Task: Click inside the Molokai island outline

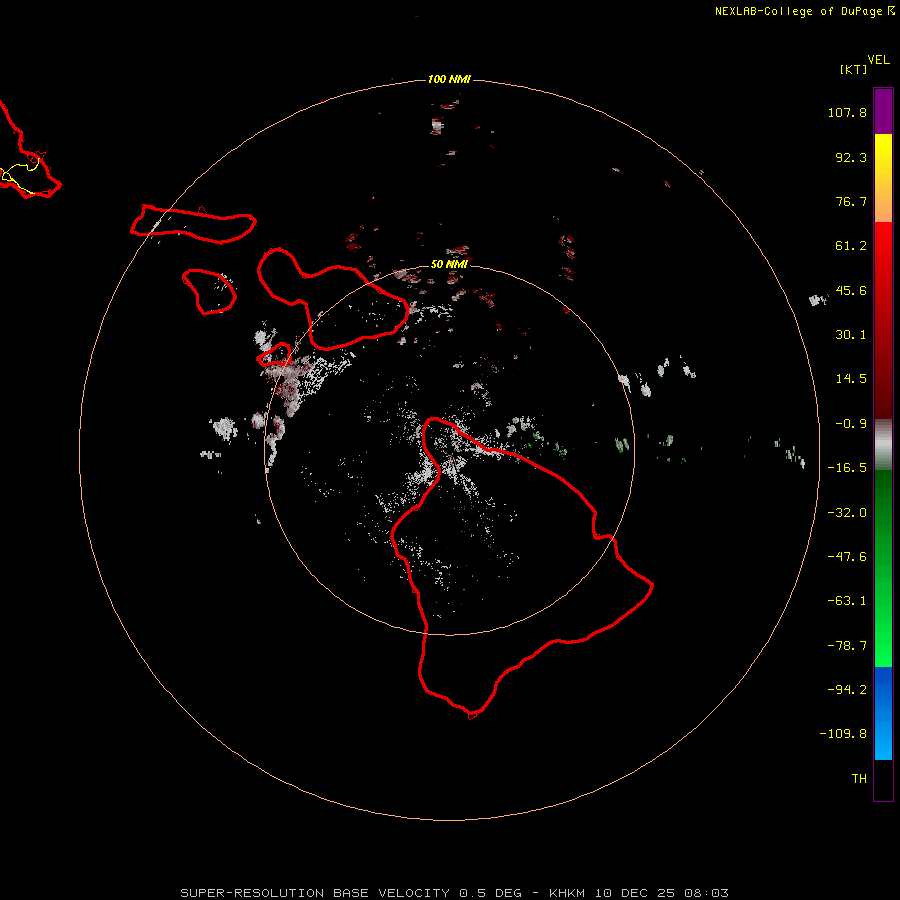Action: coord(195,224)
